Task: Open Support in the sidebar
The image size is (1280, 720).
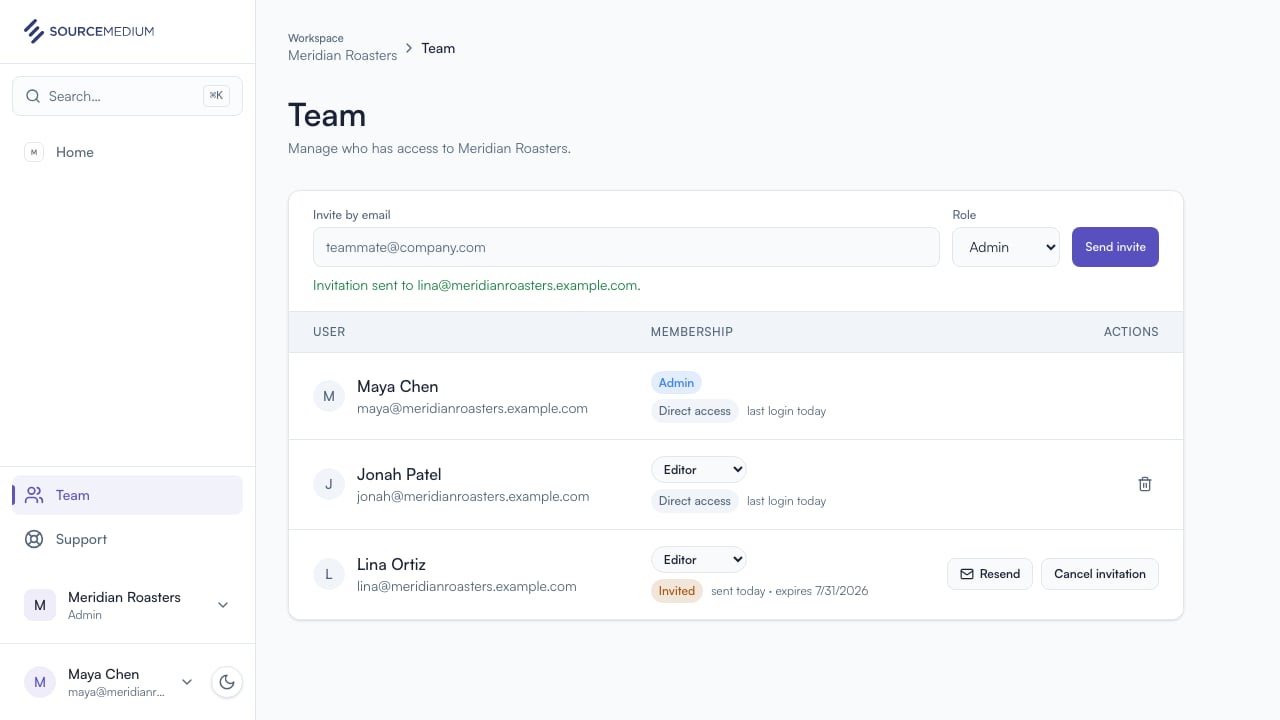Action: click(x=127, y=539)
